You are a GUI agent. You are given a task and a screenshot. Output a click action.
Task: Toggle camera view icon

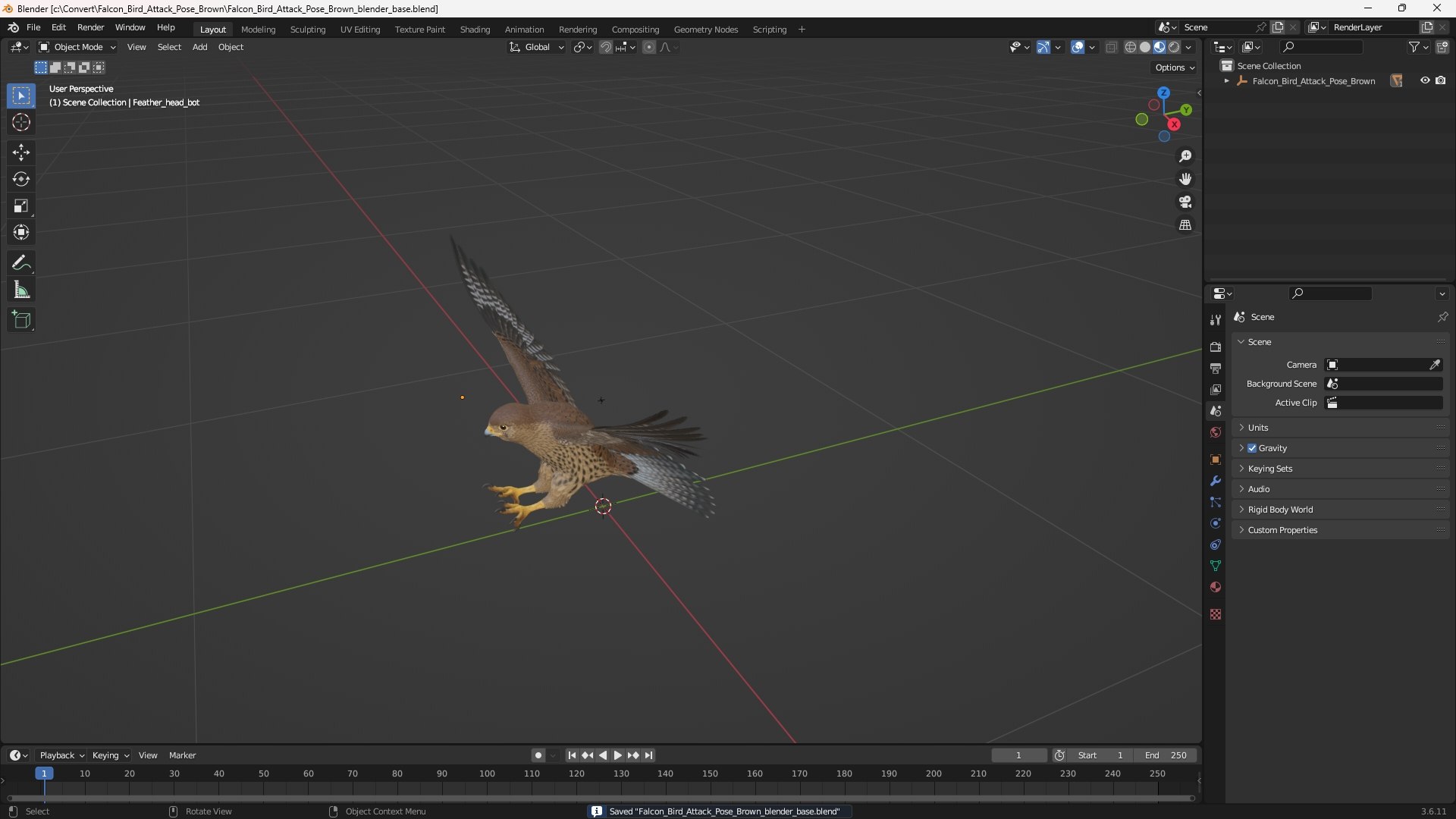(x=1185, y=202)
